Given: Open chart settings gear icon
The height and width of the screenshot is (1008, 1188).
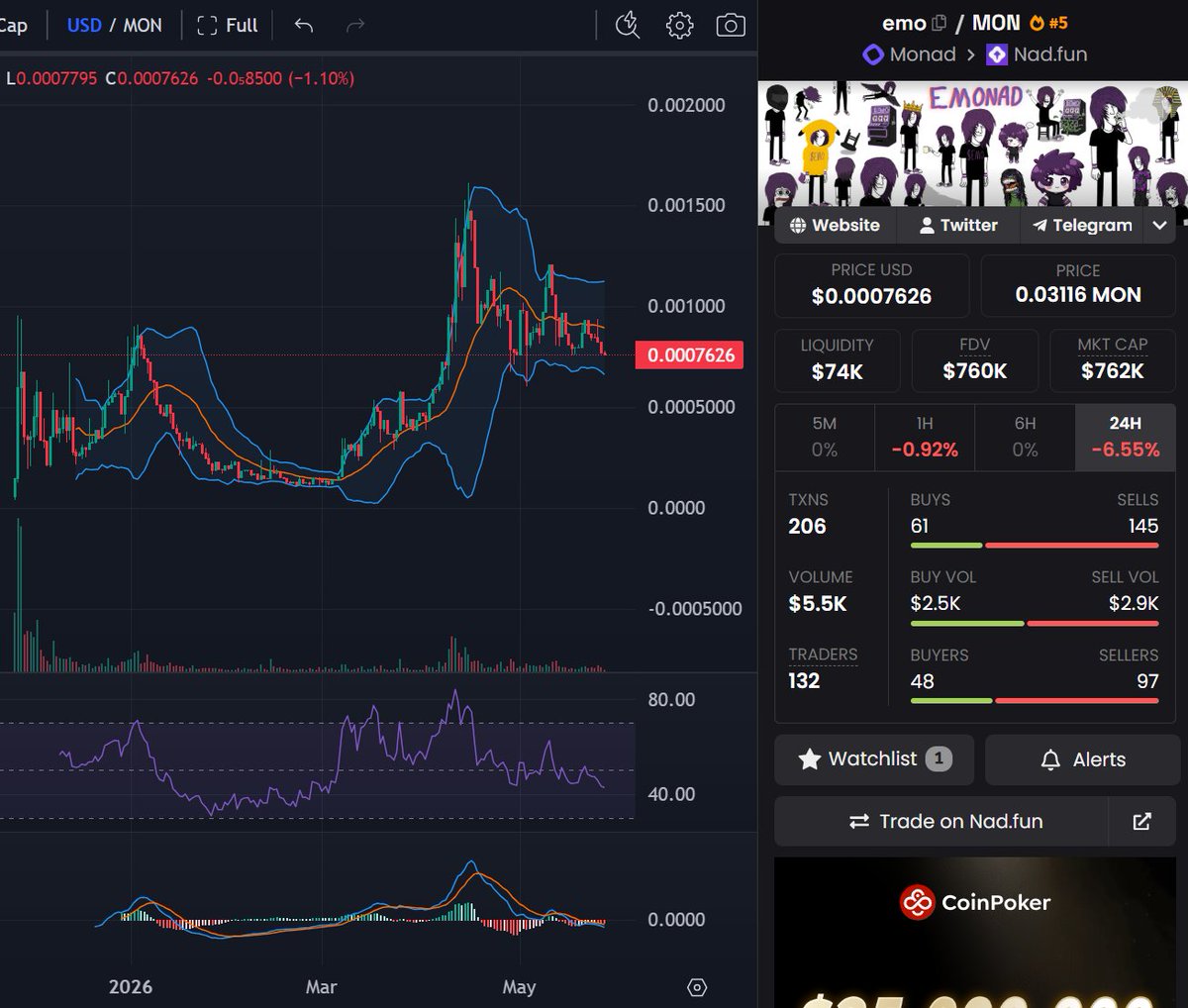Looking at the screenshot, I should pyautogui.click(x=680, y=26).
